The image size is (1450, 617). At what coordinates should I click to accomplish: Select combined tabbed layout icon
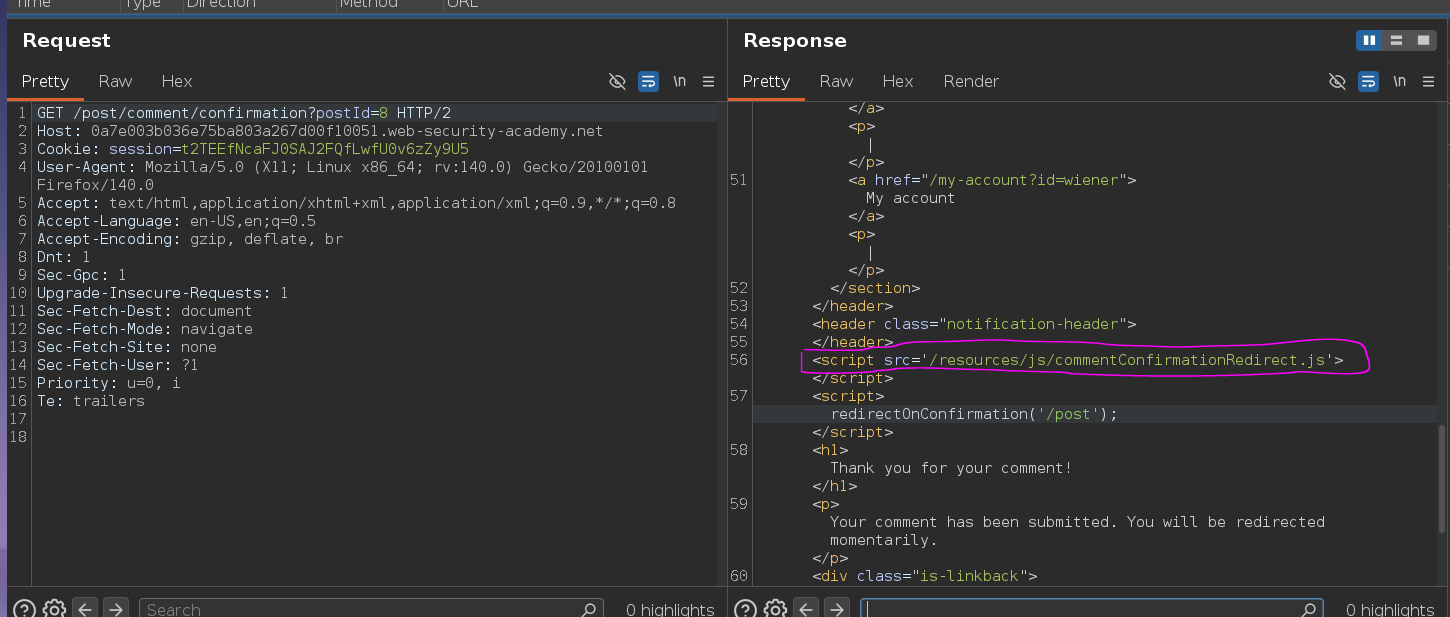tap(1422, 40)
